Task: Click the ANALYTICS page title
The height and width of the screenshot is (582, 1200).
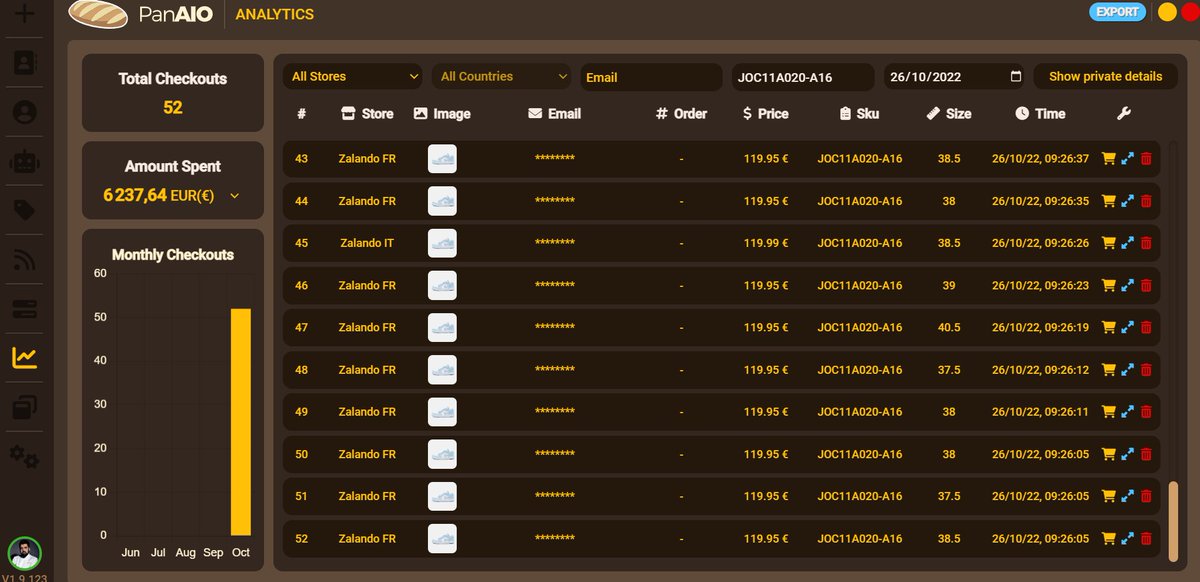Action: 275,14
